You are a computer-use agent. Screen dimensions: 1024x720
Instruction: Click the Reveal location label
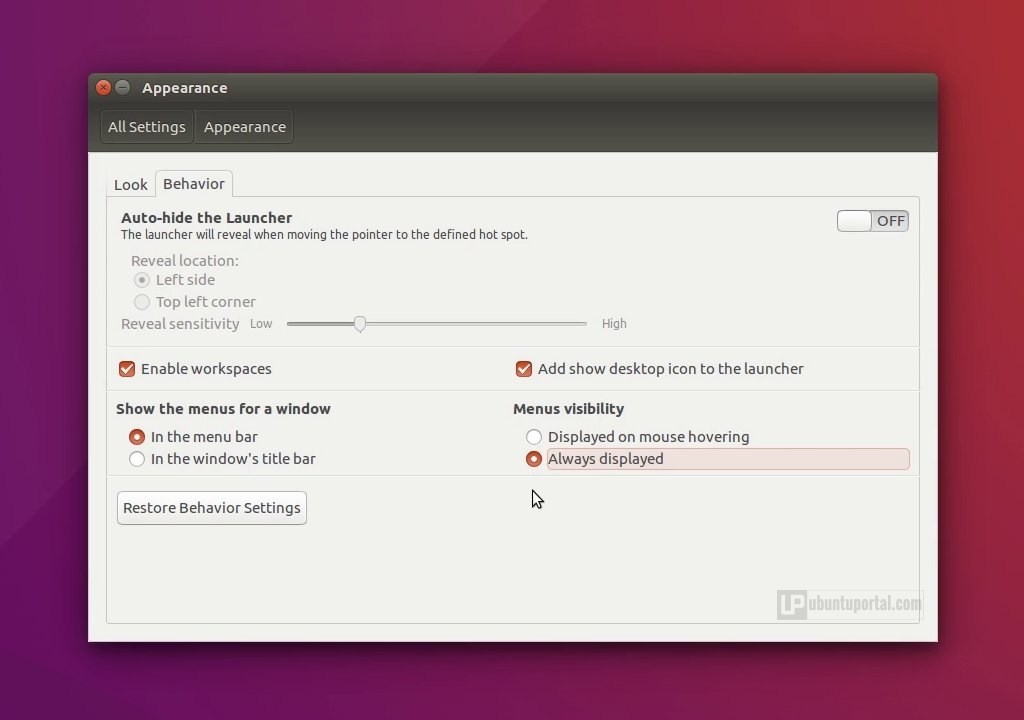[x=185, y=261]
